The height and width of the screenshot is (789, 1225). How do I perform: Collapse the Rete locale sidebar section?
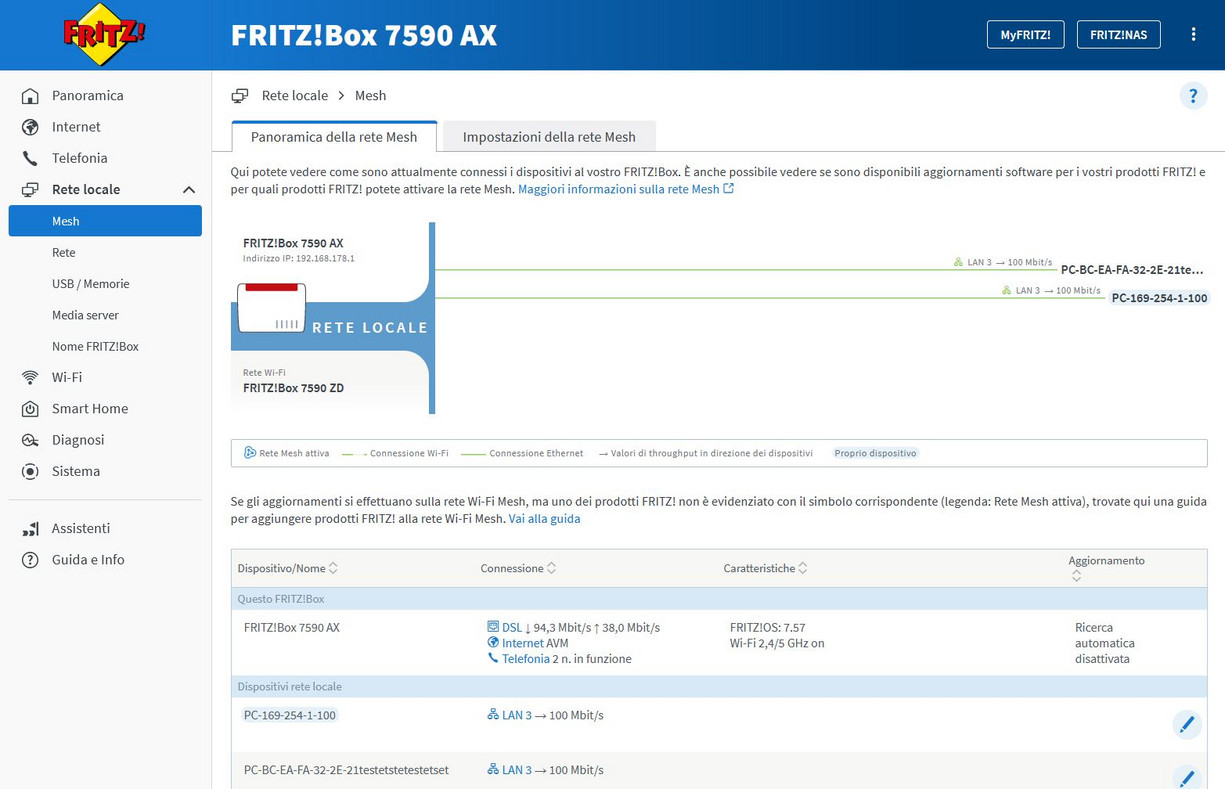(189, 189)
